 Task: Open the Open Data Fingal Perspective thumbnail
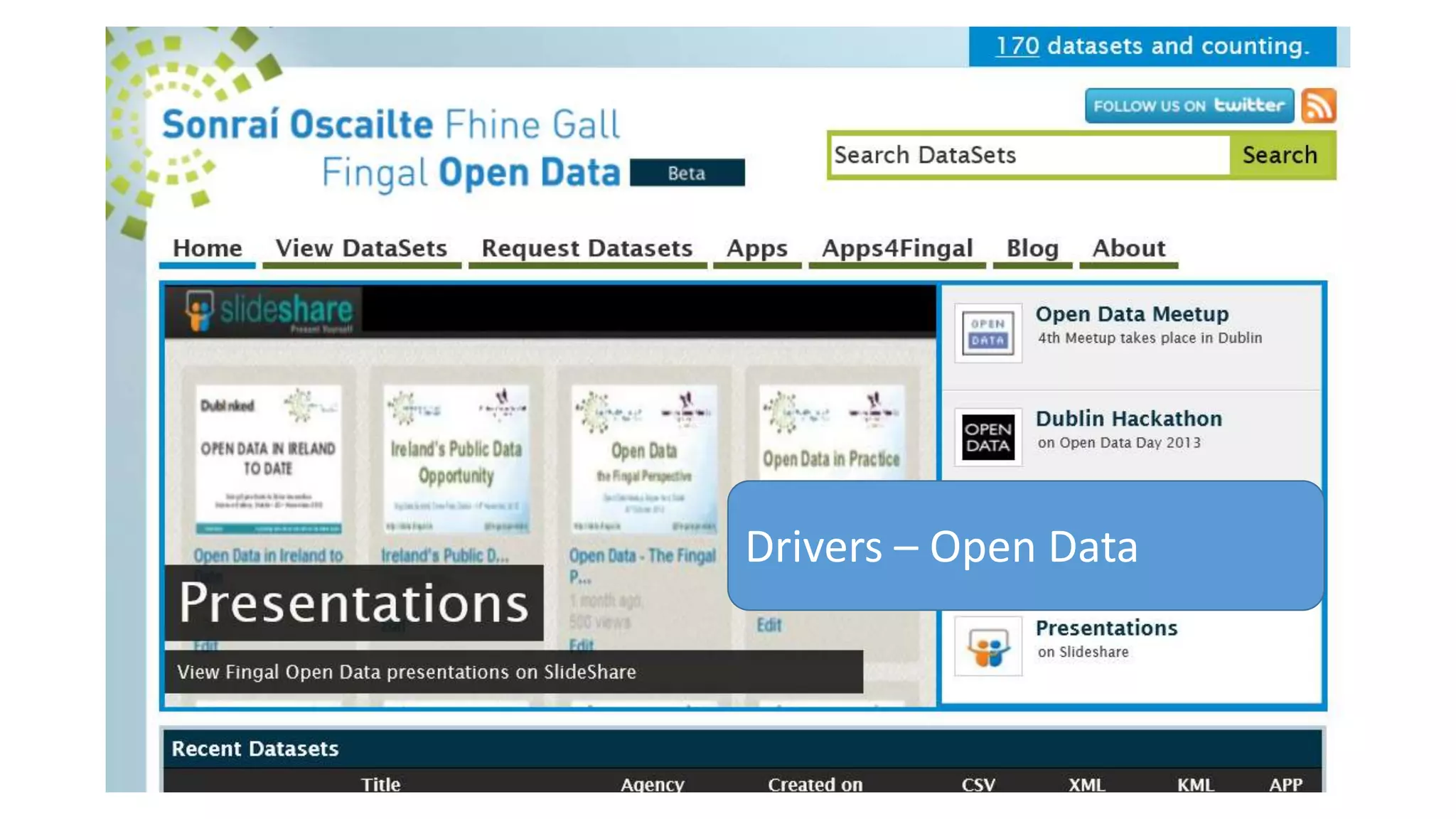point(643,460)
